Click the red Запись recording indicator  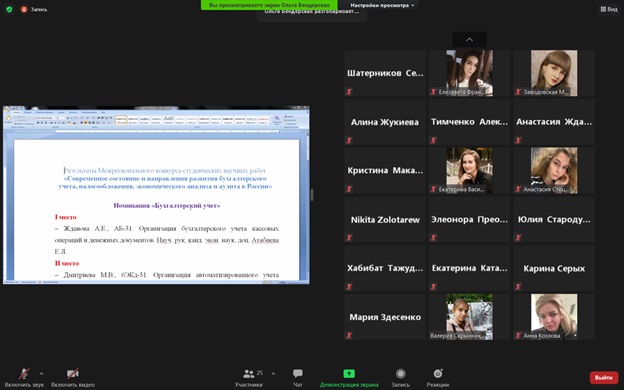tap(34, 9)
